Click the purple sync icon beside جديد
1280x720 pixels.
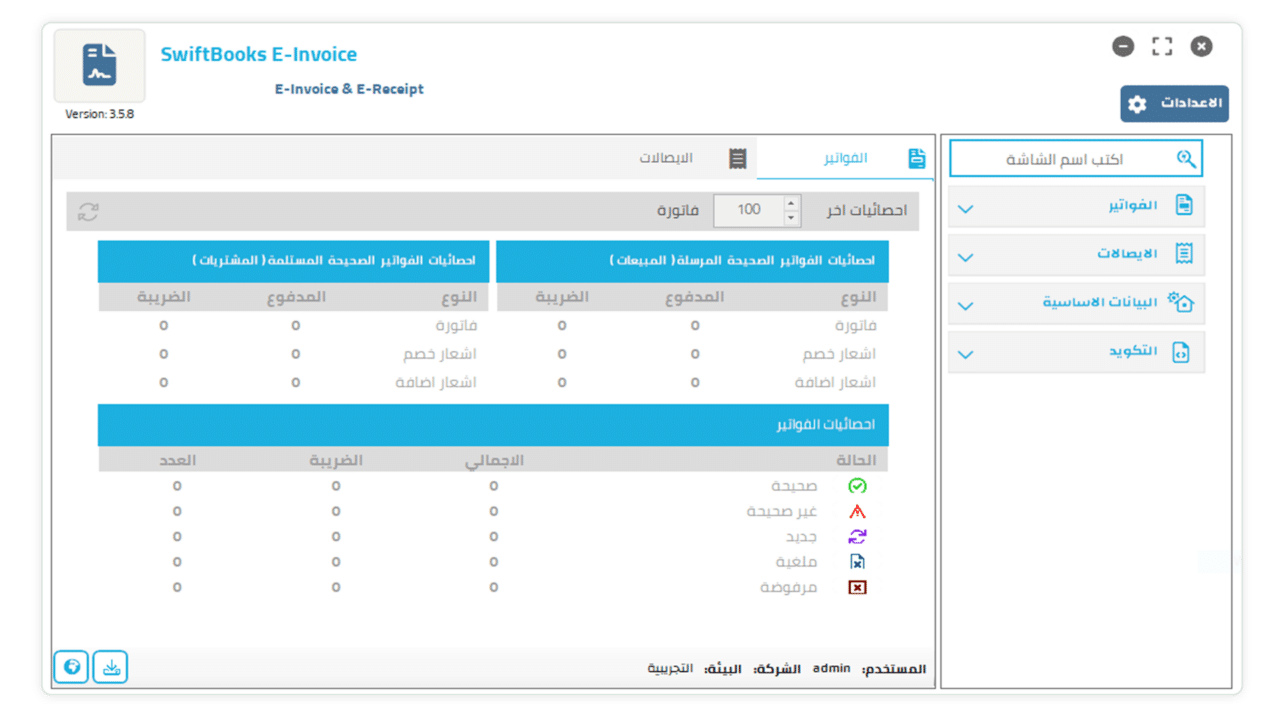click(856, 536)
